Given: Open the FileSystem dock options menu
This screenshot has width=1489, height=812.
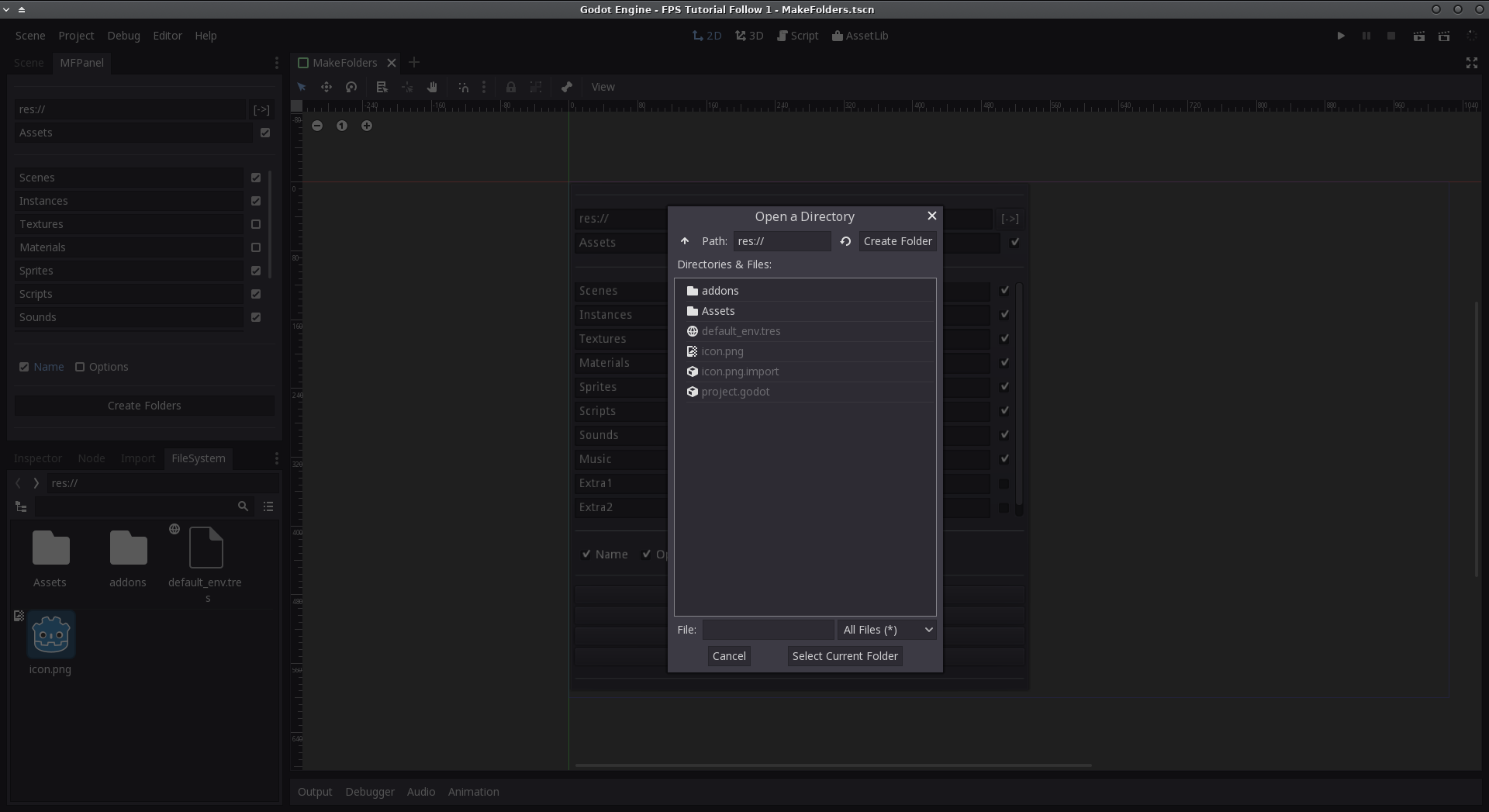Looking at the screenshot, I should tap(277, 458).
